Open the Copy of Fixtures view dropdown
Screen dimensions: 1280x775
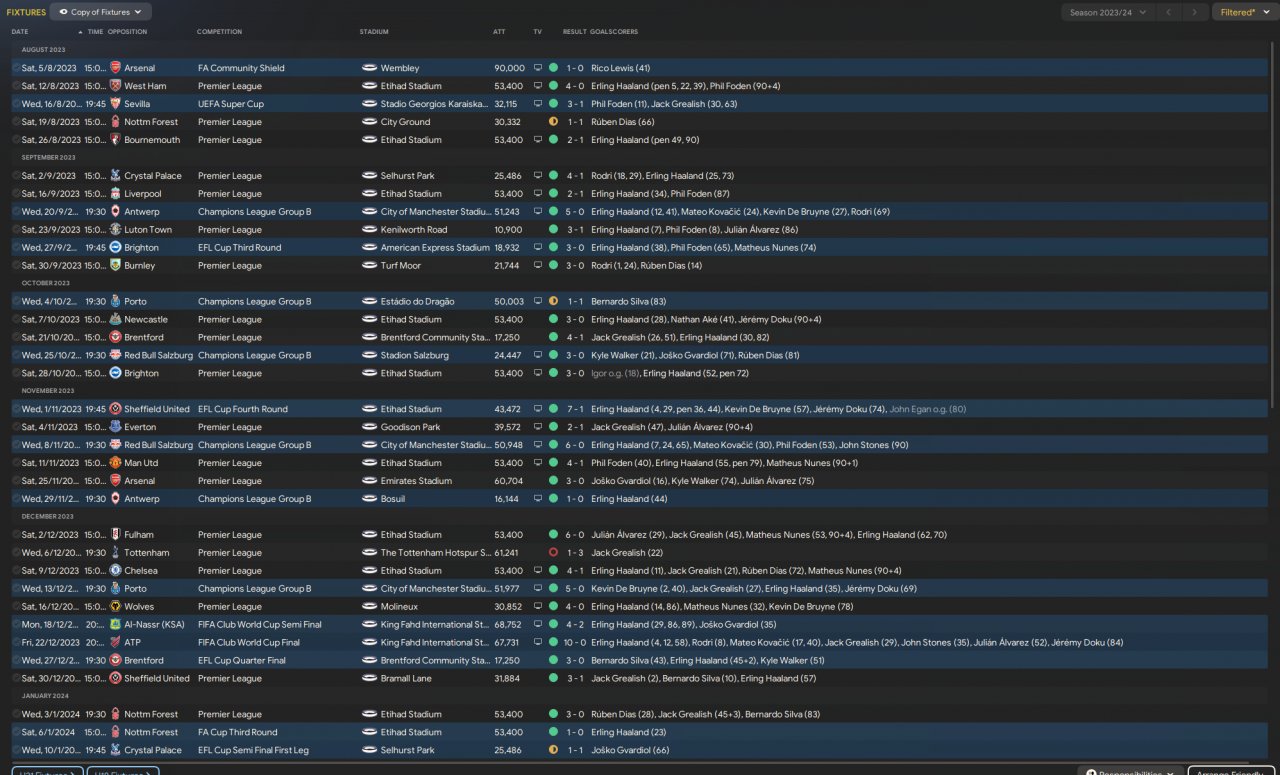(x=101, y=12)
